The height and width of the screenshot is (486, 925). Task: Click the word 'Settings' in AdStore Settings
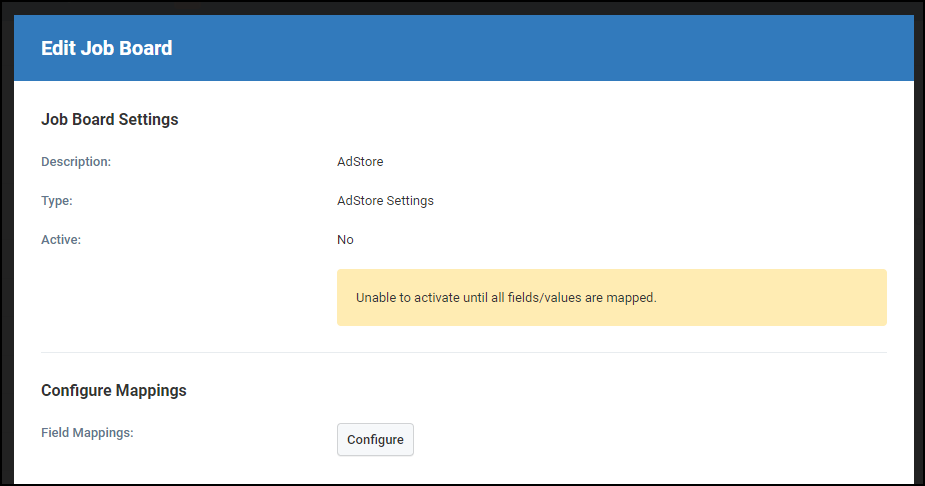coord(410,201)
